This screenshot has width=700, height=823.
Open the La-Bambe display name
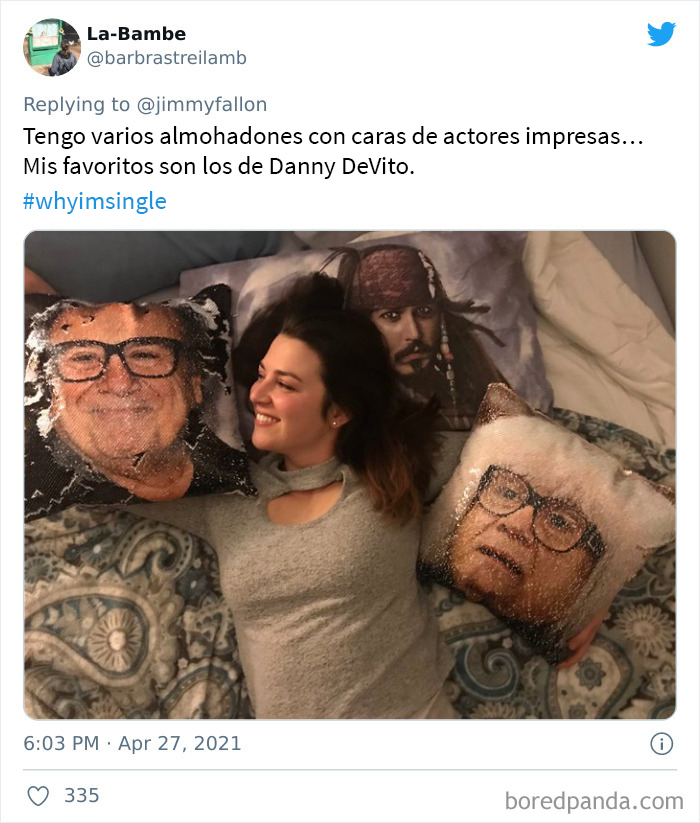pos(136,34)
